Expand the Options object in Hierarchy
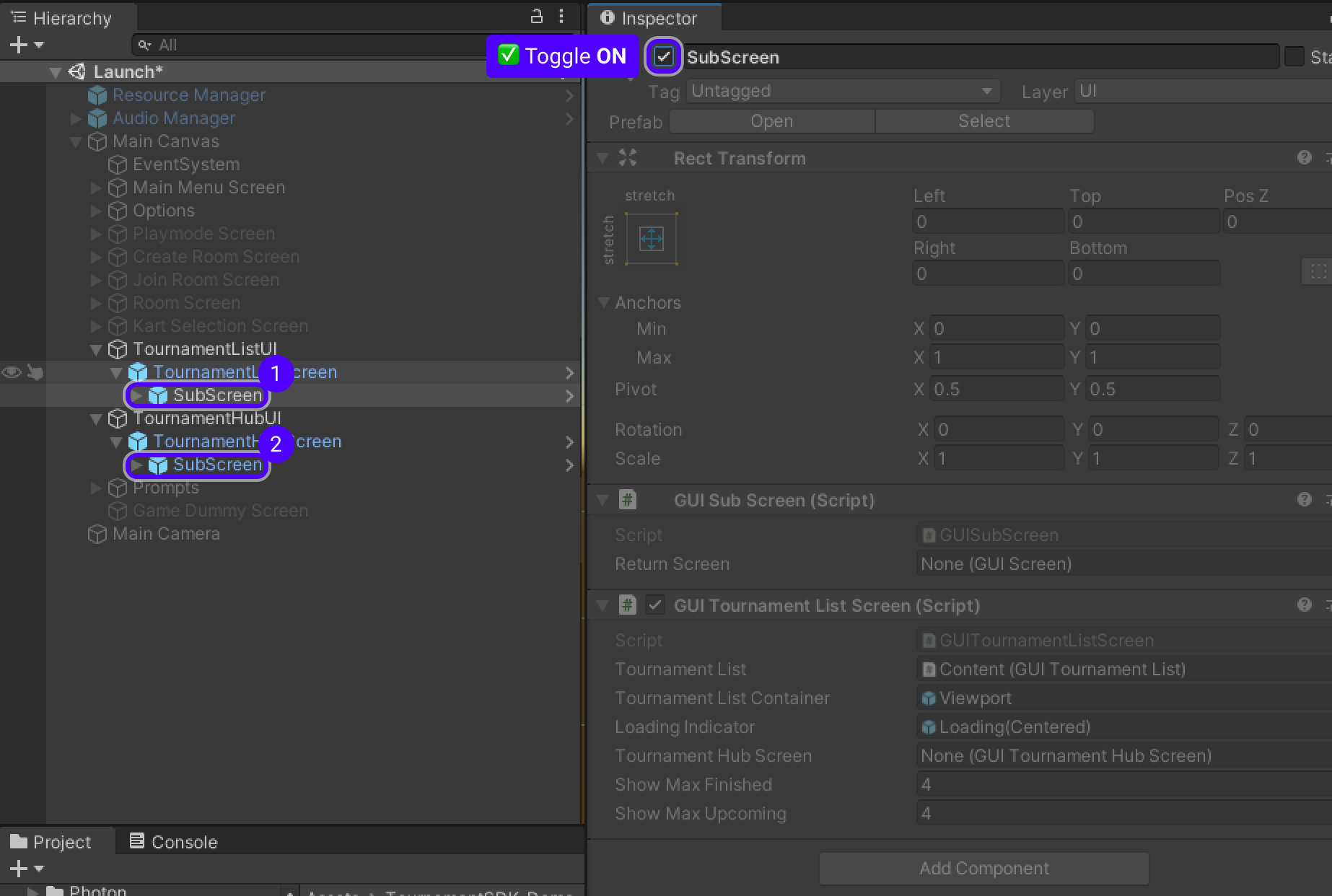This screenshot has width=1332, height=896. coord(95,211)
